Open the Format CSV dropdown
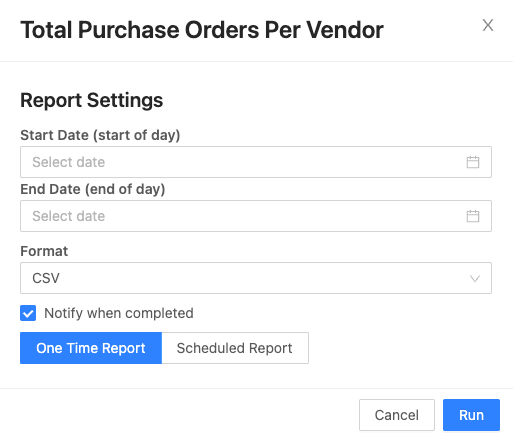Screen dimensions: 513x439 coord(256,278)
